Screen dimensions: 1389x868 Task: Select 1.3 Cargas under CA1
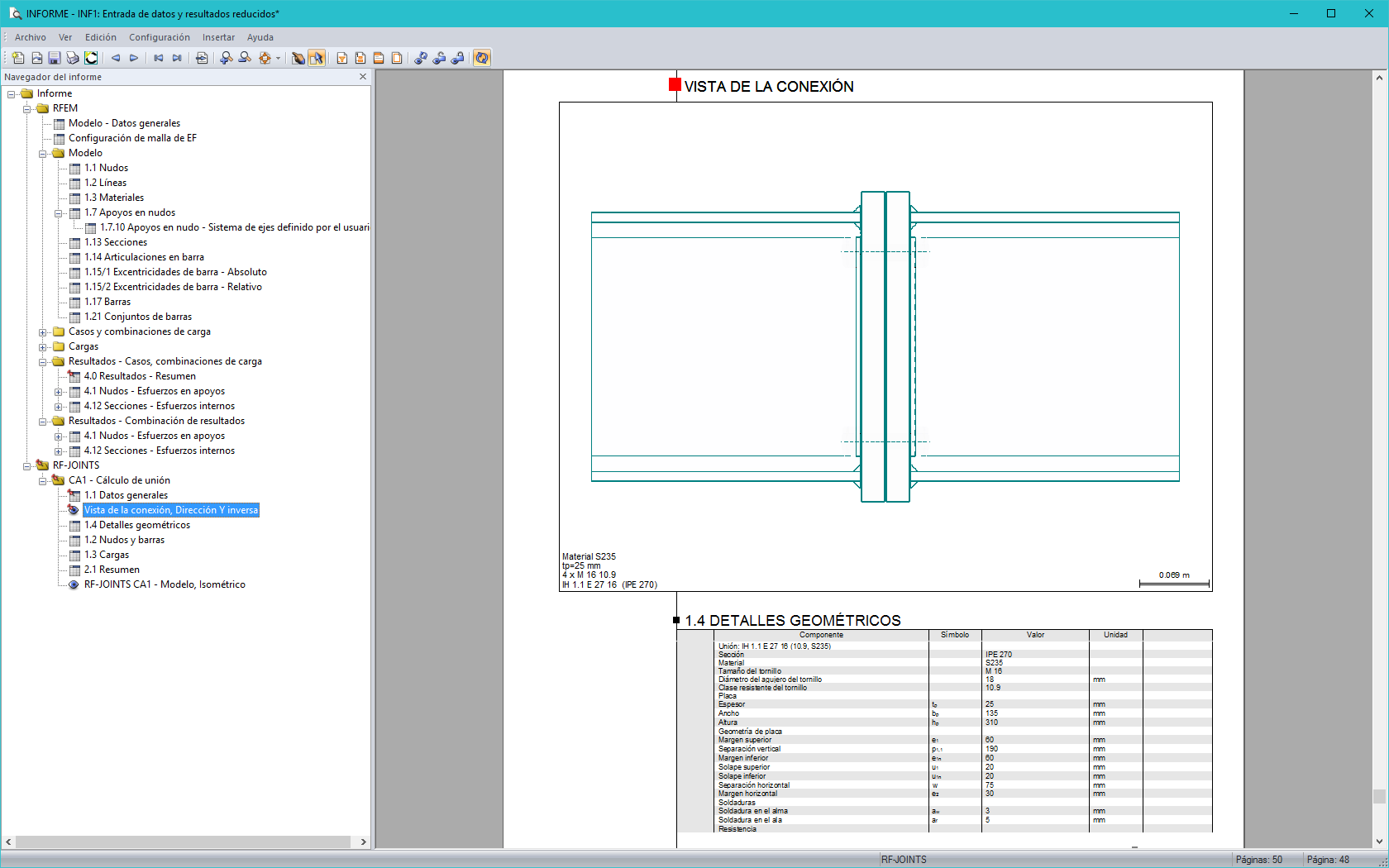(107, 555)
